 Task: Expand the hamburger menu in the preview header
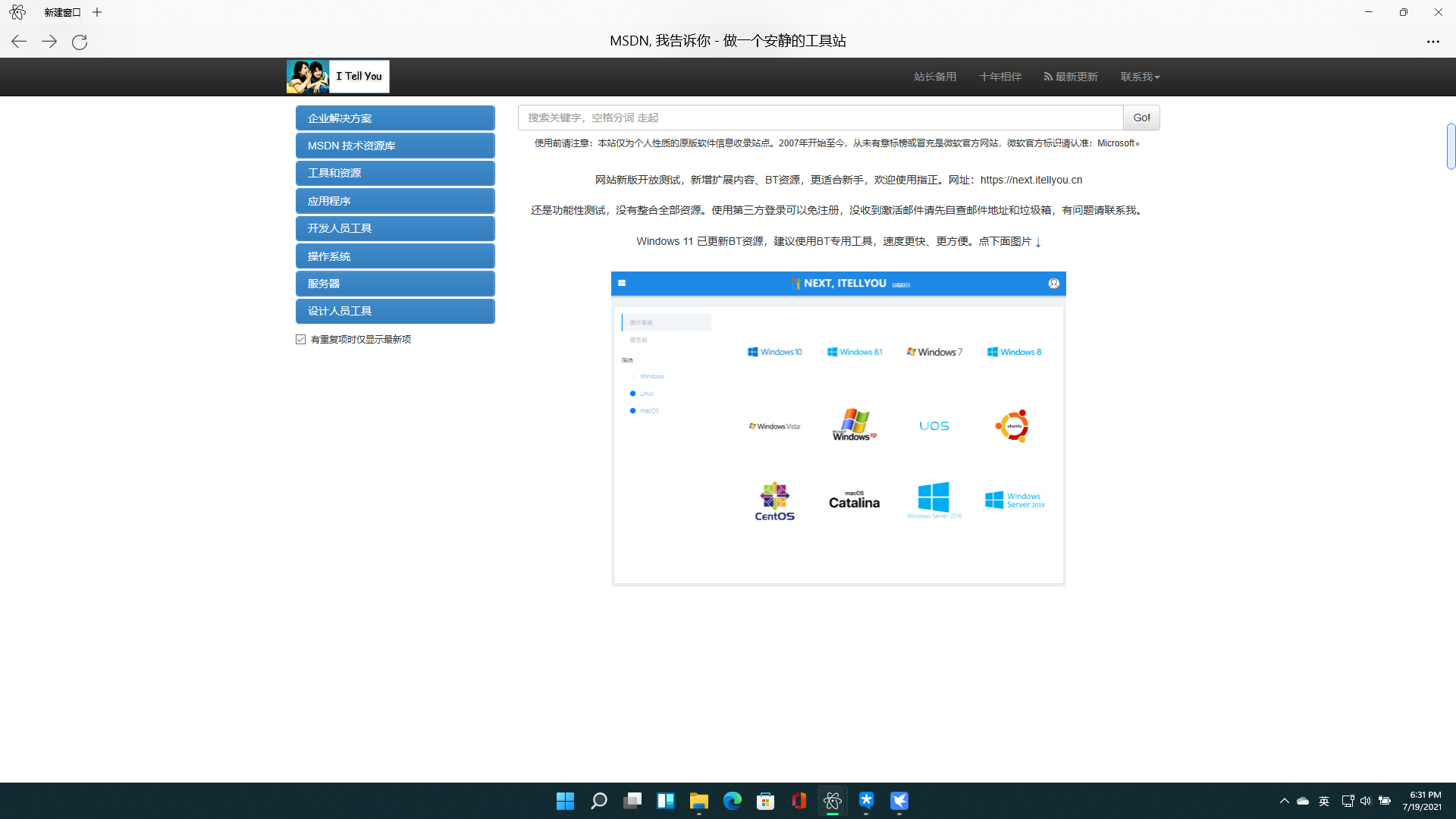(x=623, y=283)
